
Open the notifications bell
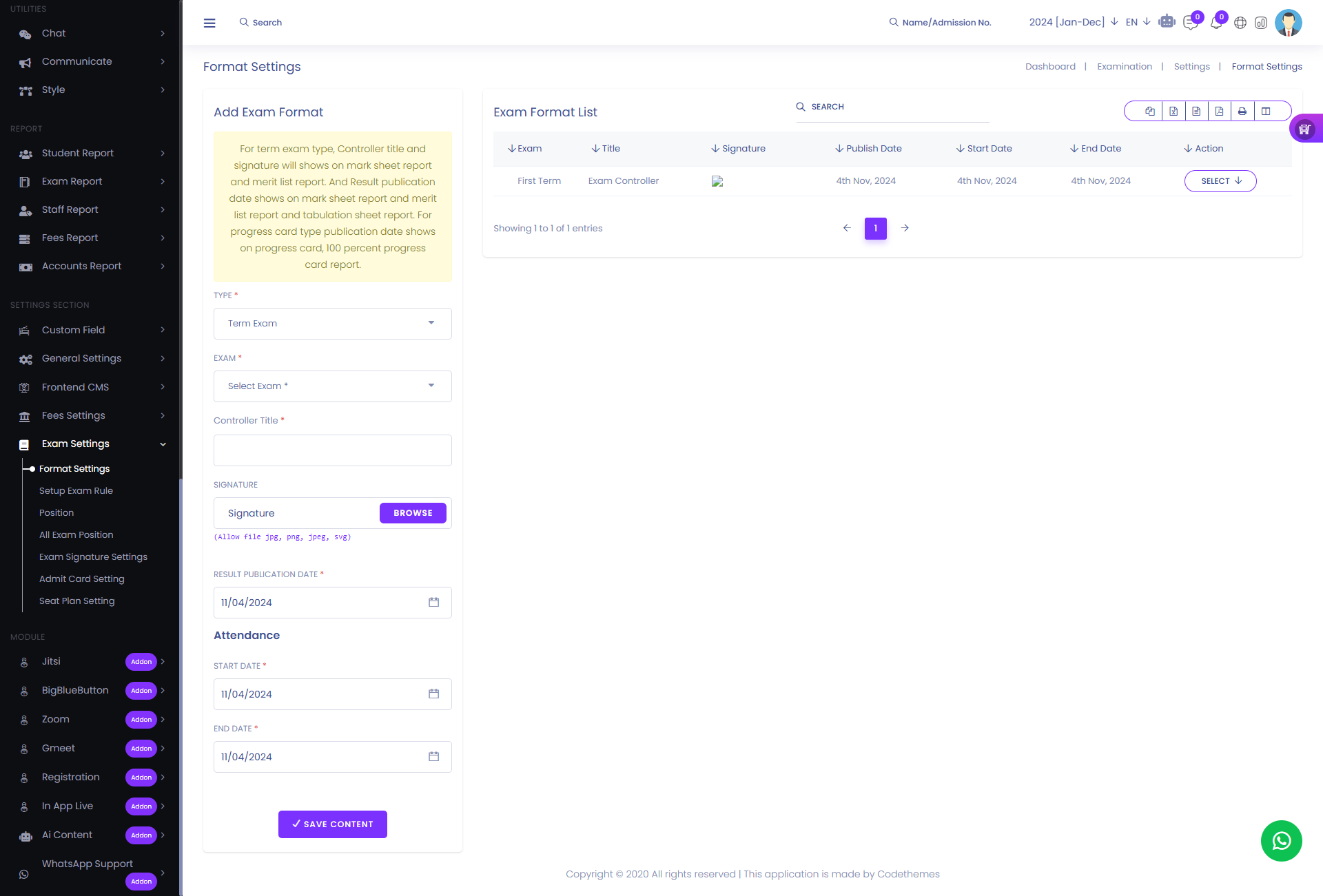(x=1216, y=23)
